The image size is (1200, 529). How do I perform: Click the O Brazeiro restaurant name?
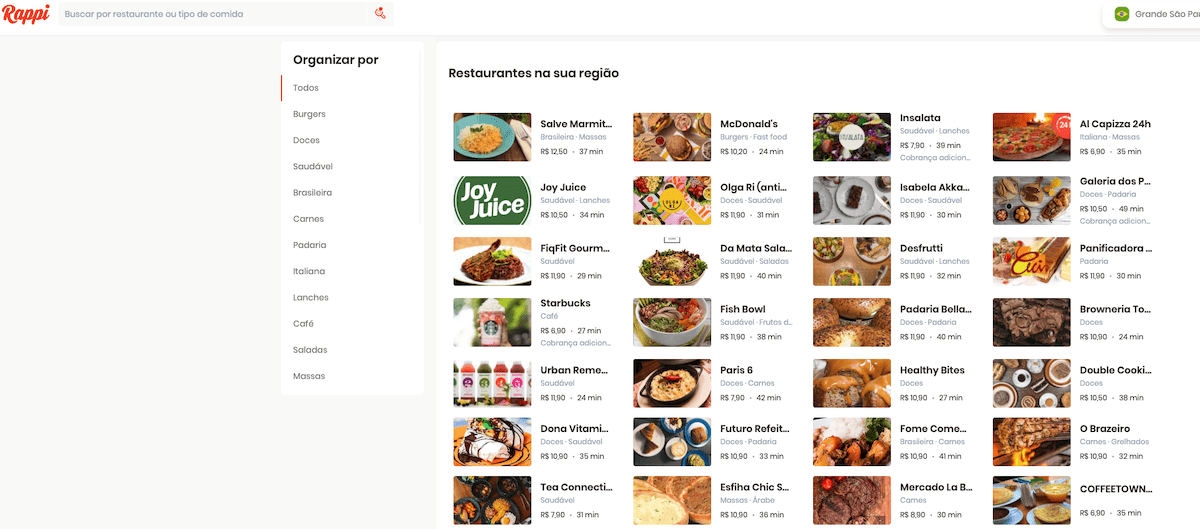(1105, 428)
